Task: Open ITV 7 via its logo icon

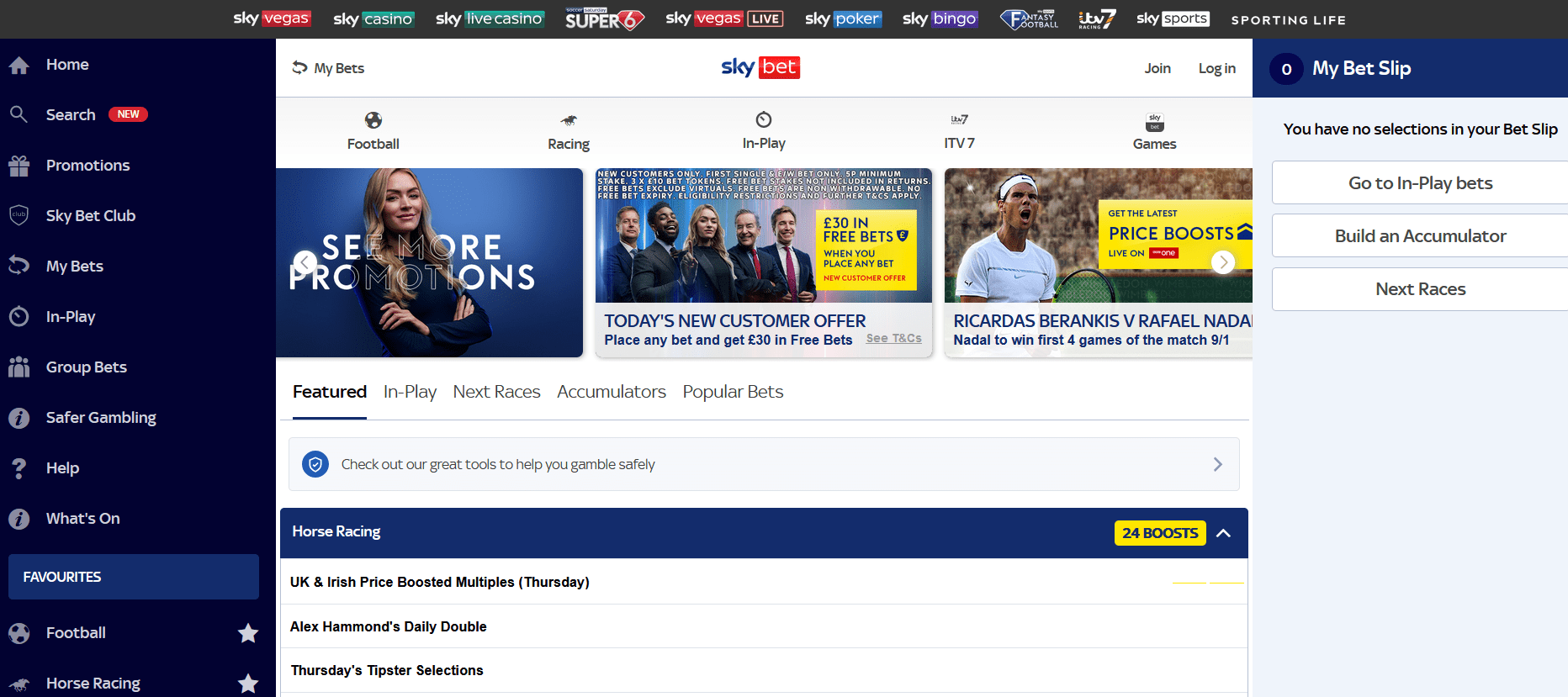Action: coord(959,119)
